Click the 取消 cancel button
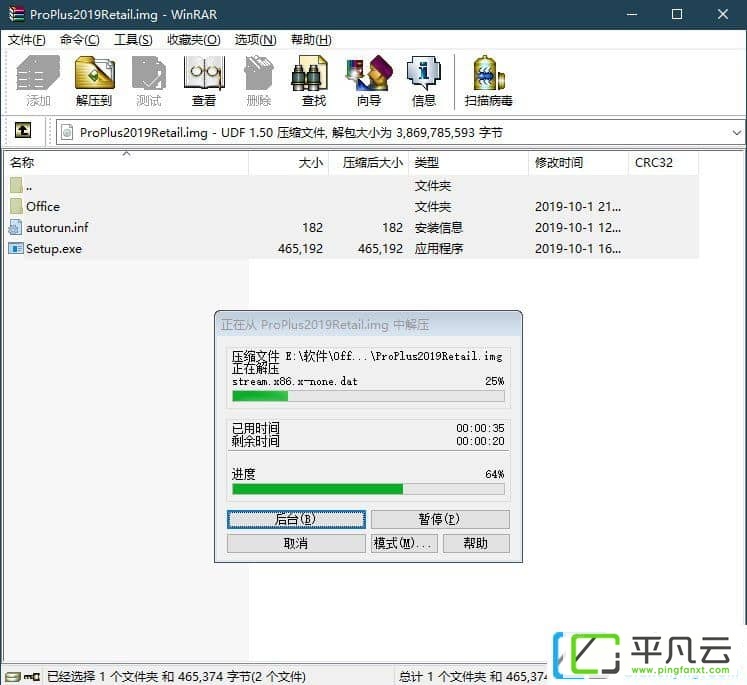The height and width of the screenshot is (685, 747). tap(296, 543)
